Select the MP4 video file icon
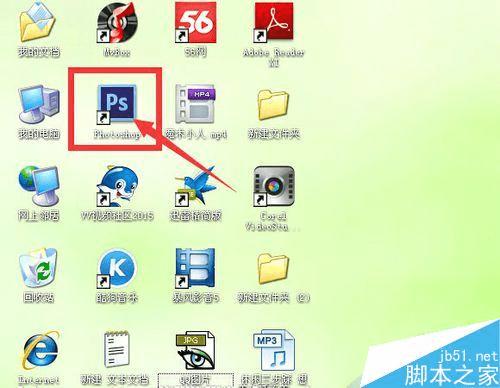The image size is (500, 388). click(195, 104)
